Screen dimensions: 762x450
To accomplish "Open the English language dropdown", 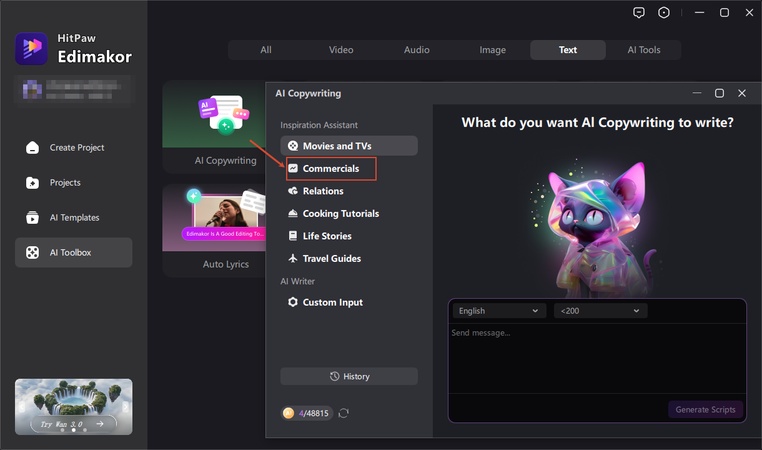I will click(x=499, y=311).
